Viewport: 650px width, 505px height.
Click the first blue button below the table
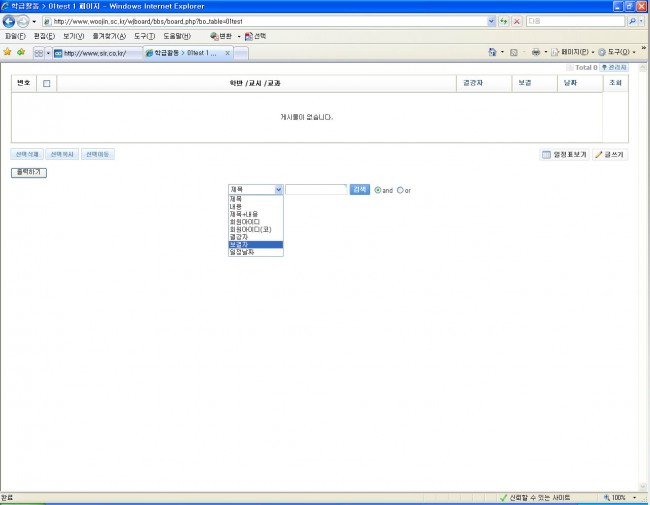[x=27, y=154]
